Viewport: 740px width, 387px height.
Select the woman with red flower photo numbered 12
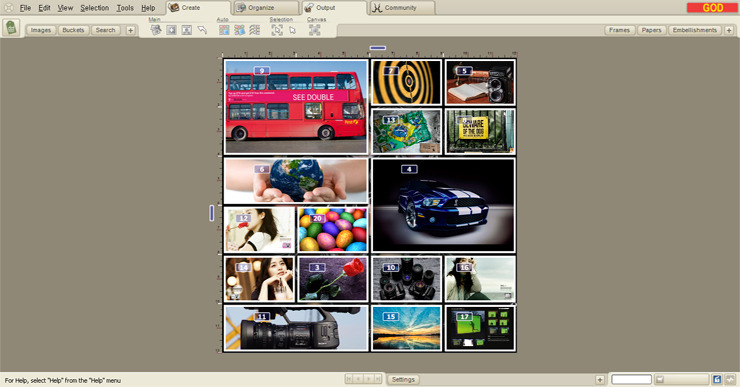[259, 230]
